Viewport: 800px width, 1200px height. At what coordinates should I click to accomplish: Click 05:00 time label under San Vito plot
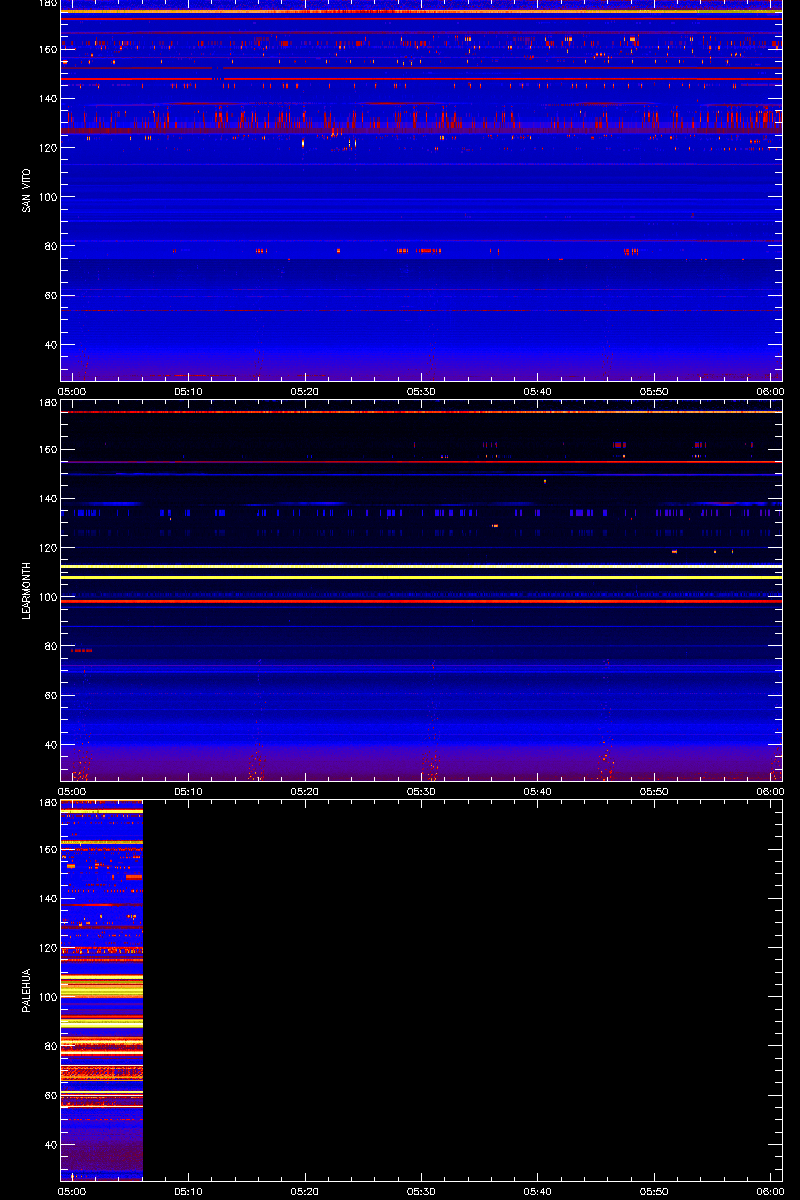73,392
